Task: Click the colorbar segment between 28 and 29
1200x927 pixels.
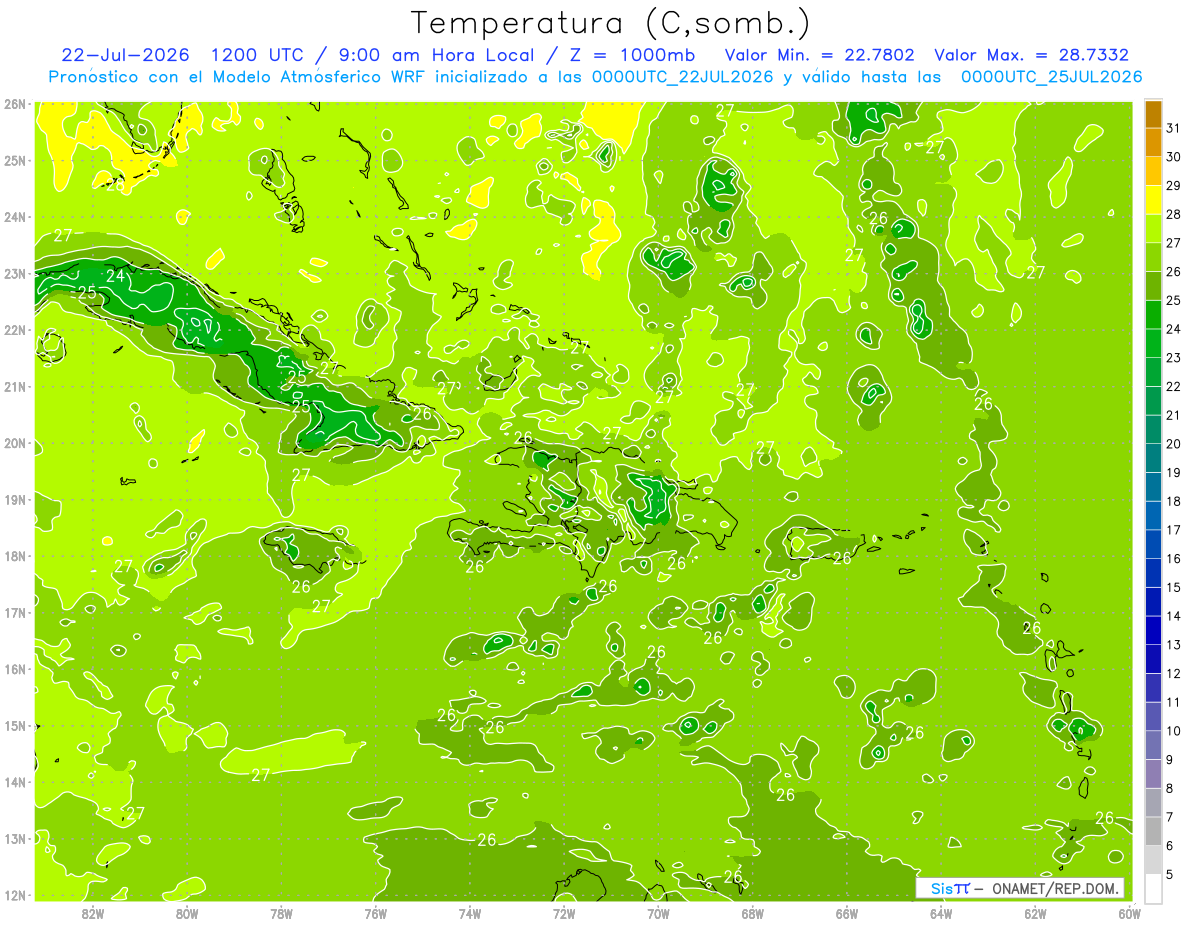Action: (1153, 200)
